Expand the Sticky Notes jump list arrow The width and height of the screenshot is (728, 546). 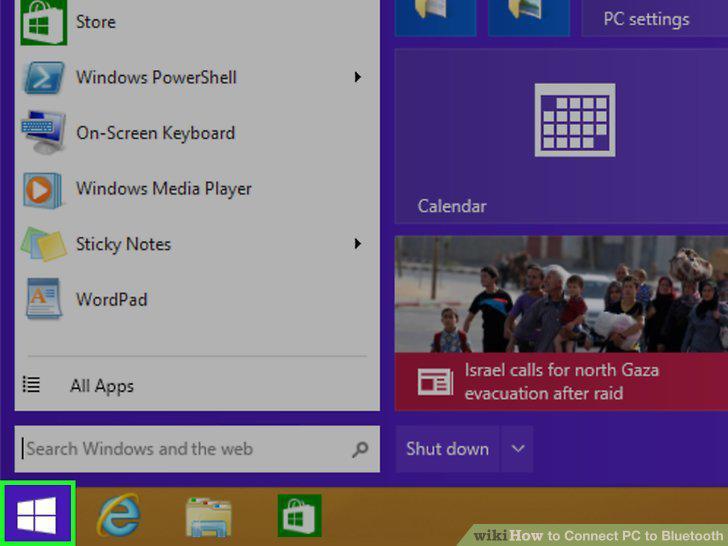[358, 244]
